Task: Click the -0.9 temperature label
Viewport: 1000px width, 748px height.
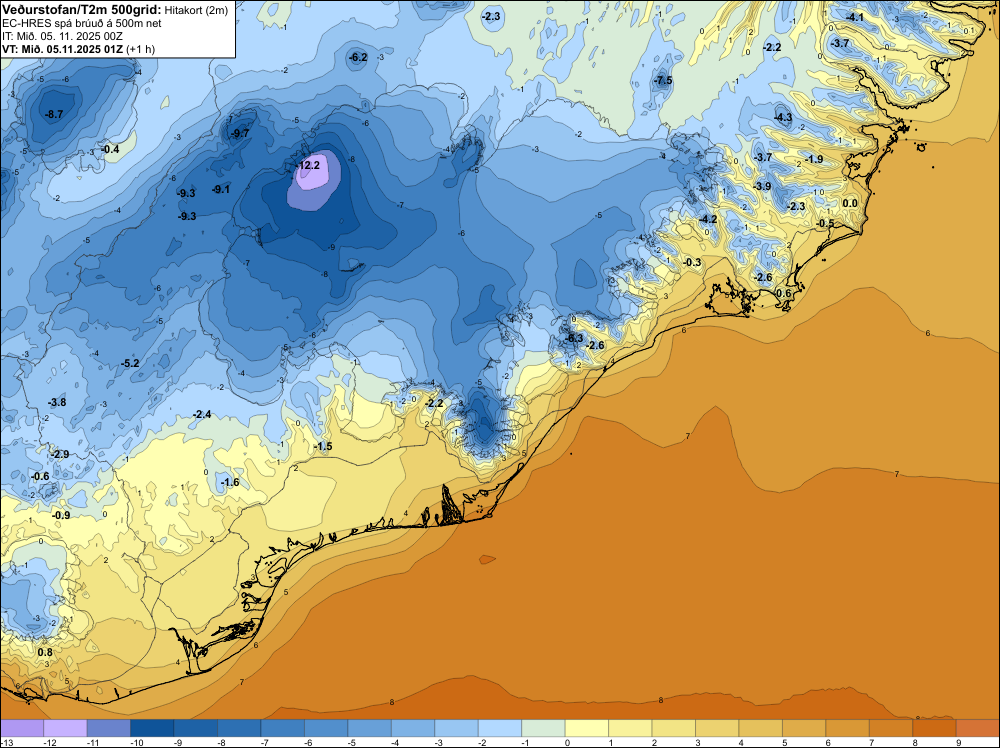Action: tap(61, 515)
